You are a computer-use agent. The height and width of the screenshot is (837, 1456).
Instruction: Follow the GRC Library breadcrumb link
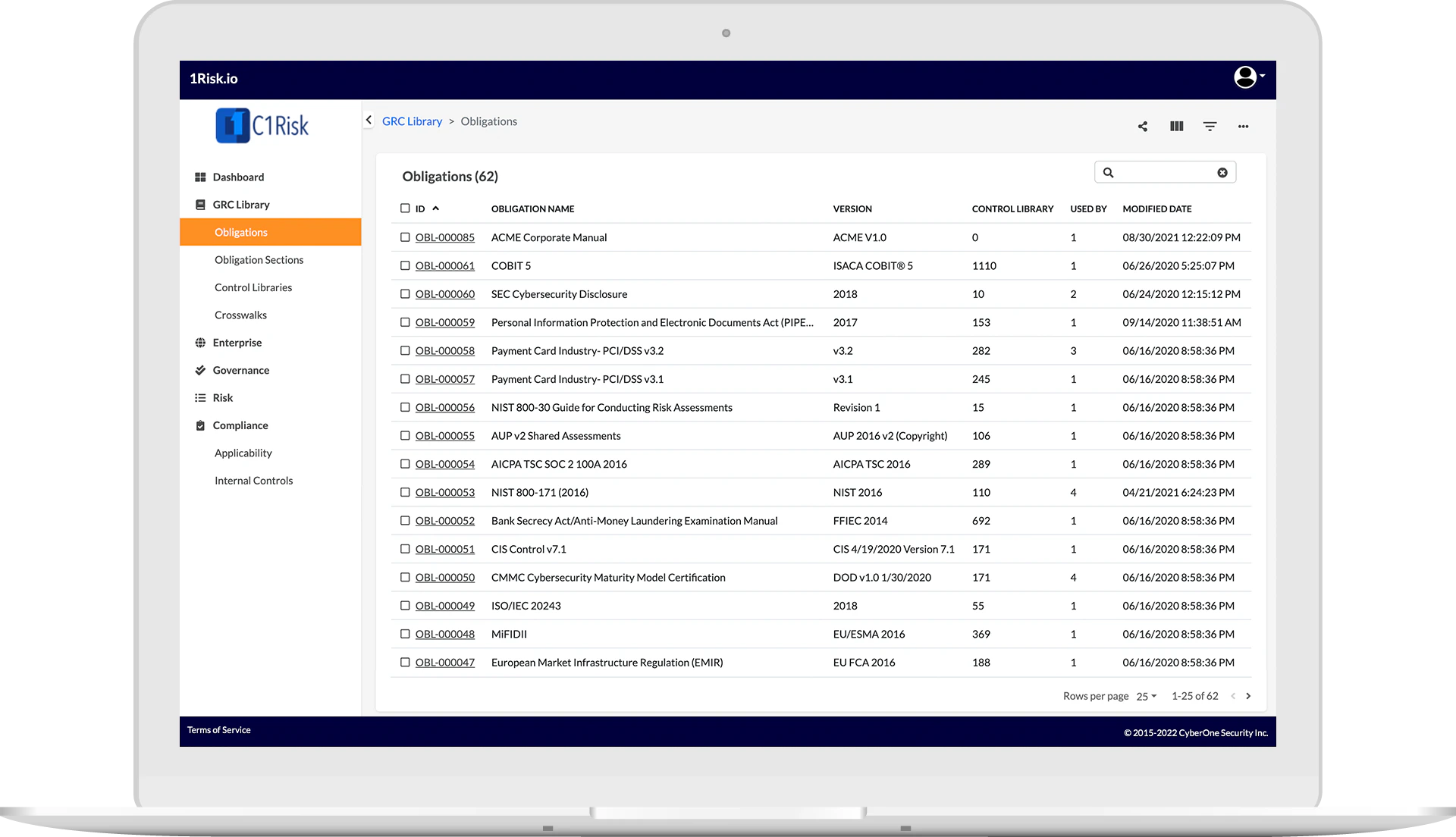[x=413, y=121]
